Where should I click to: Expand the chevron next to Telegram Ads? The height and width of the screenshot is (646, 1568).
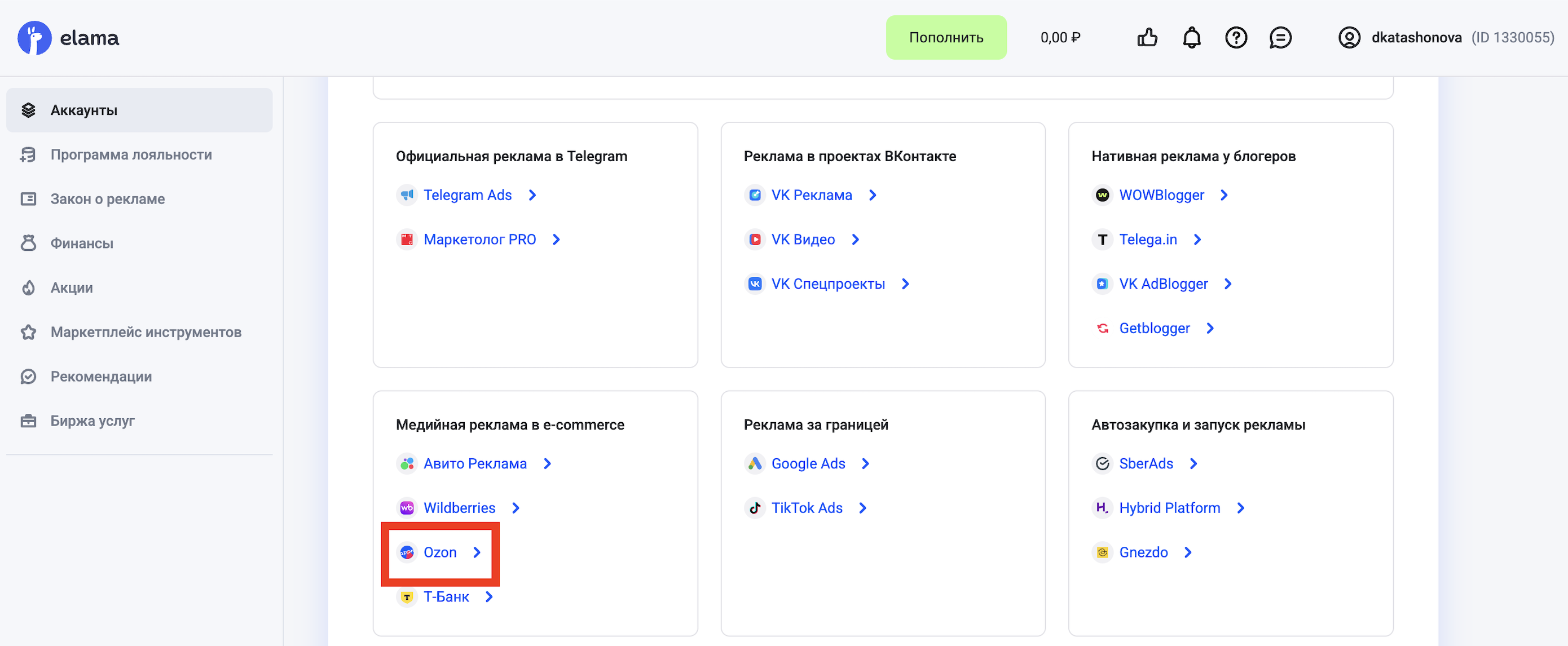(532, 195)
